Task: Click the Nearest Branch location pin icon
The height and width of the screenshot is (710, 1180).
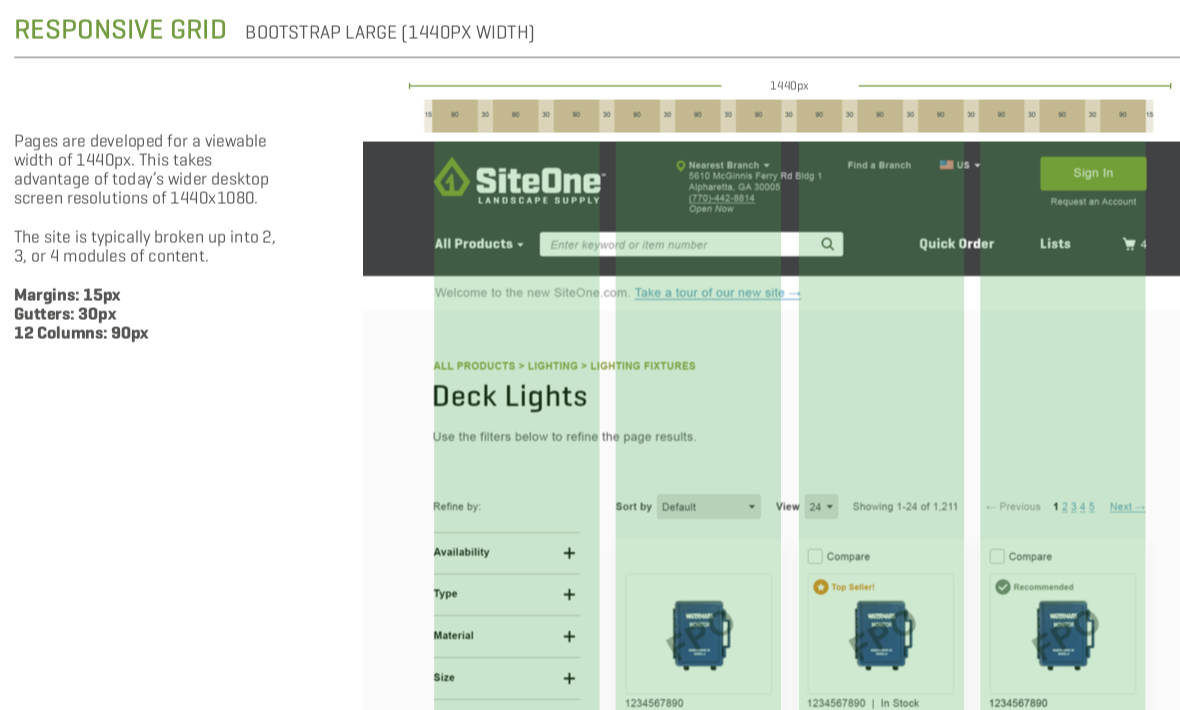Action: pos(680,166)
